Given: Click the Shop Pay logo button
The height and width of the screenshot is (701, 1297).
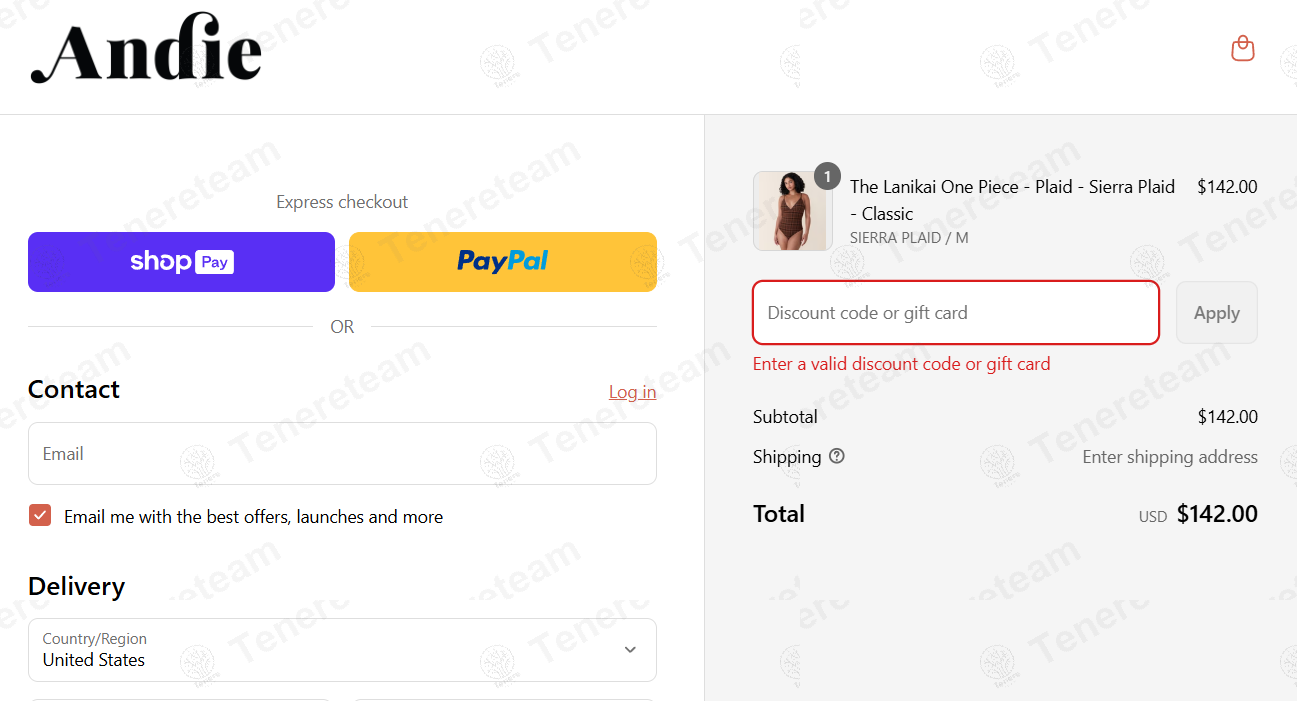Looking at the screenshot, I should [x=181, y=262].
